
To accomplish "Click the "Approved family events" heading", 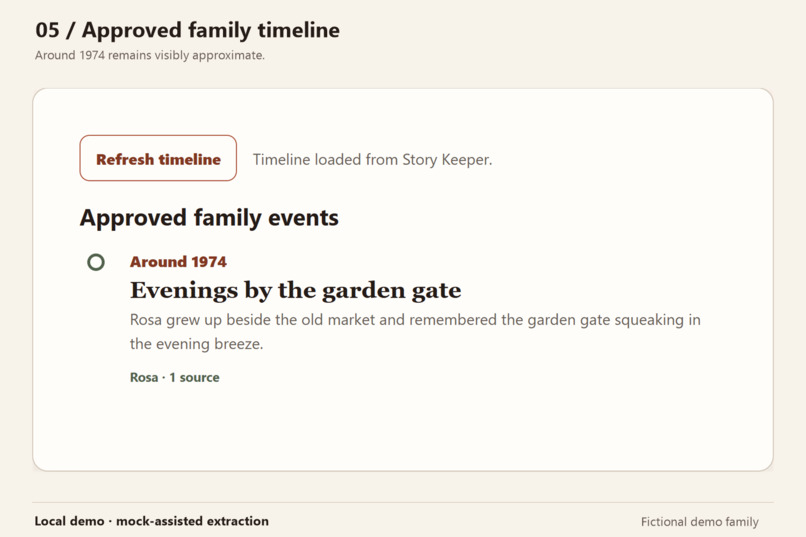I will (209, 217).
